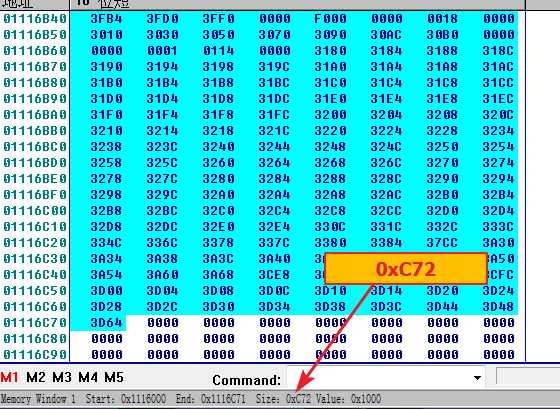Pick the 32A8 memory cell
The height and width of the screenshot is (409, 560).
click(x=330, y=195)
